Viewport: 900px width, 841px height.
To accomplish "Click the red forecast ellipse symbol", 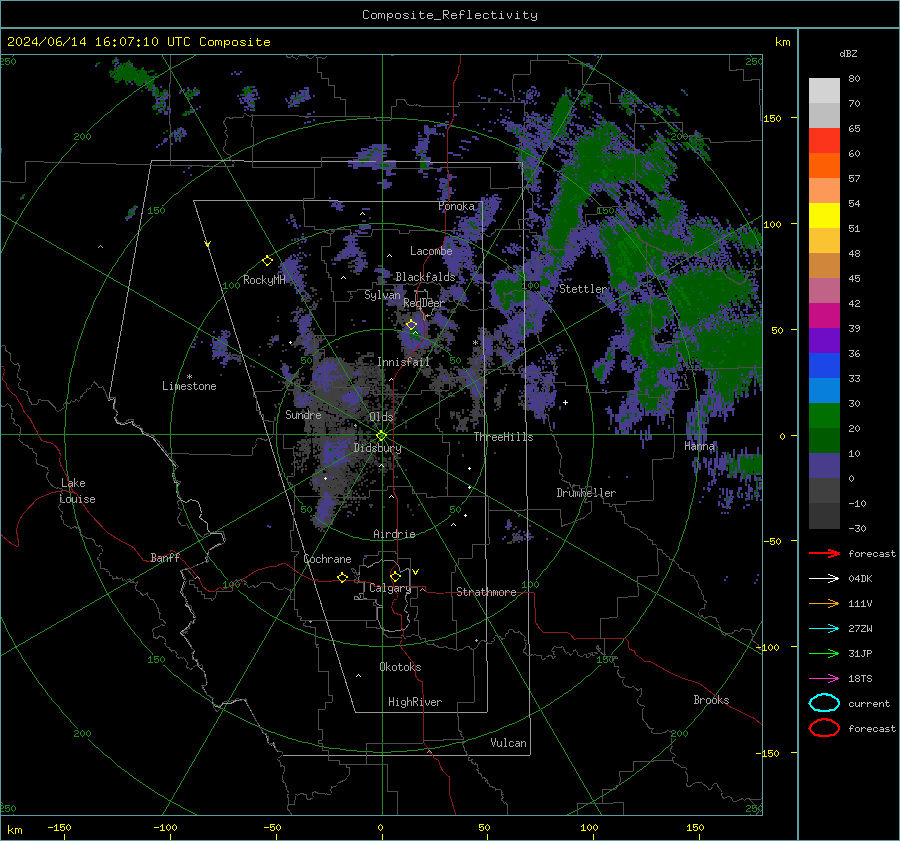I will pos(824,728).
